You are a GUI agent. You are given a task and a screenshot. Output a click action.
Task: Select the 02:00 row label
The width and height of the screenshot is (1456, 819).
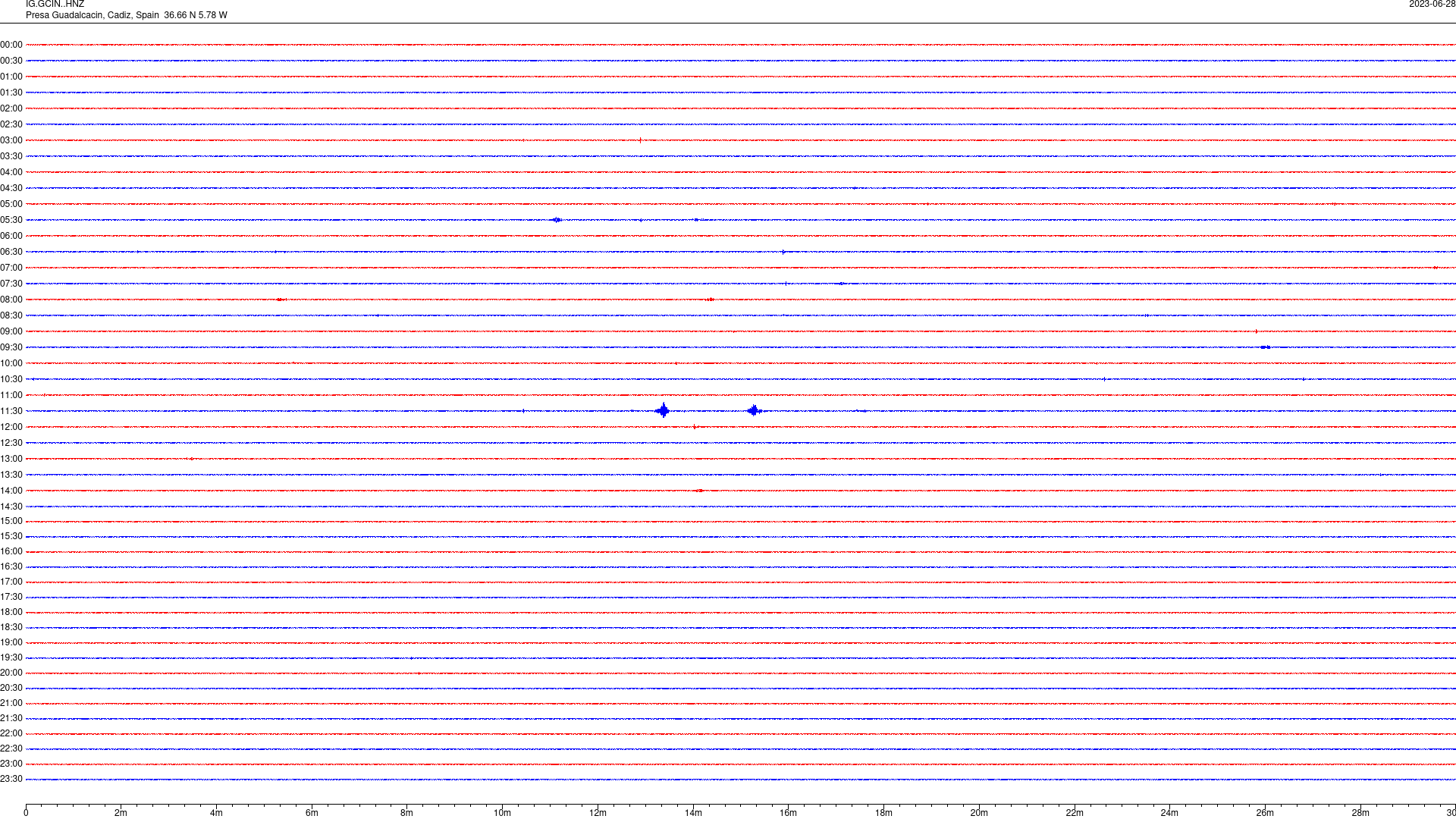(11, 108)
